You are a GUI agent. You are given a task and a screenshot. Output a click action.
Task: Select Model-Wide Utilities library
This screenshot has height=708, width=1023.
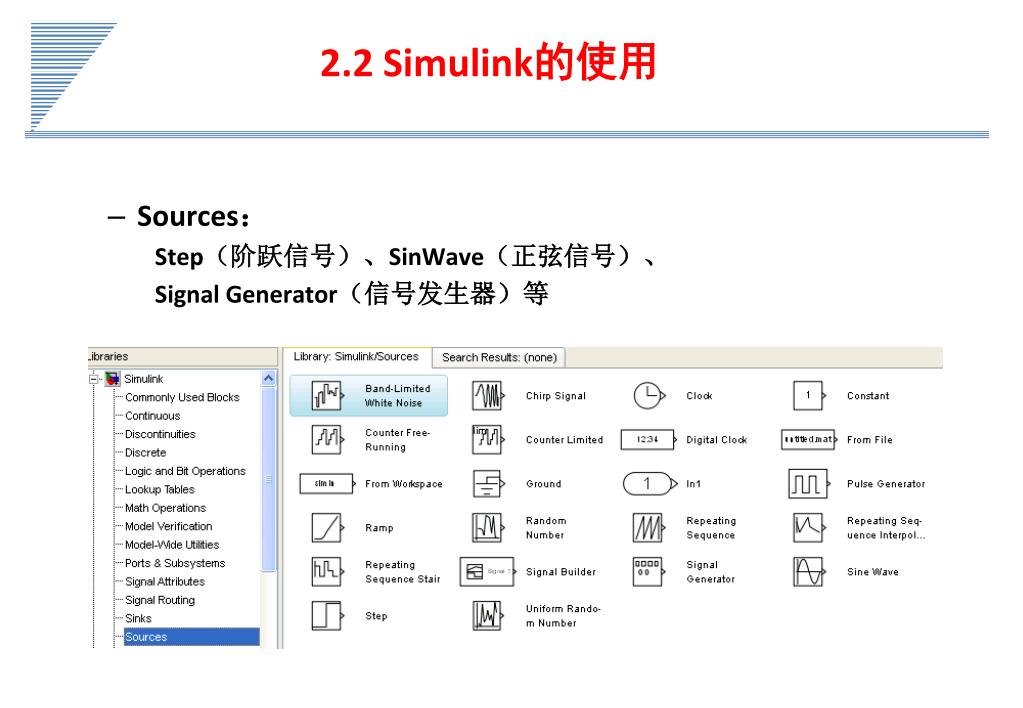(x=172, y=545)
